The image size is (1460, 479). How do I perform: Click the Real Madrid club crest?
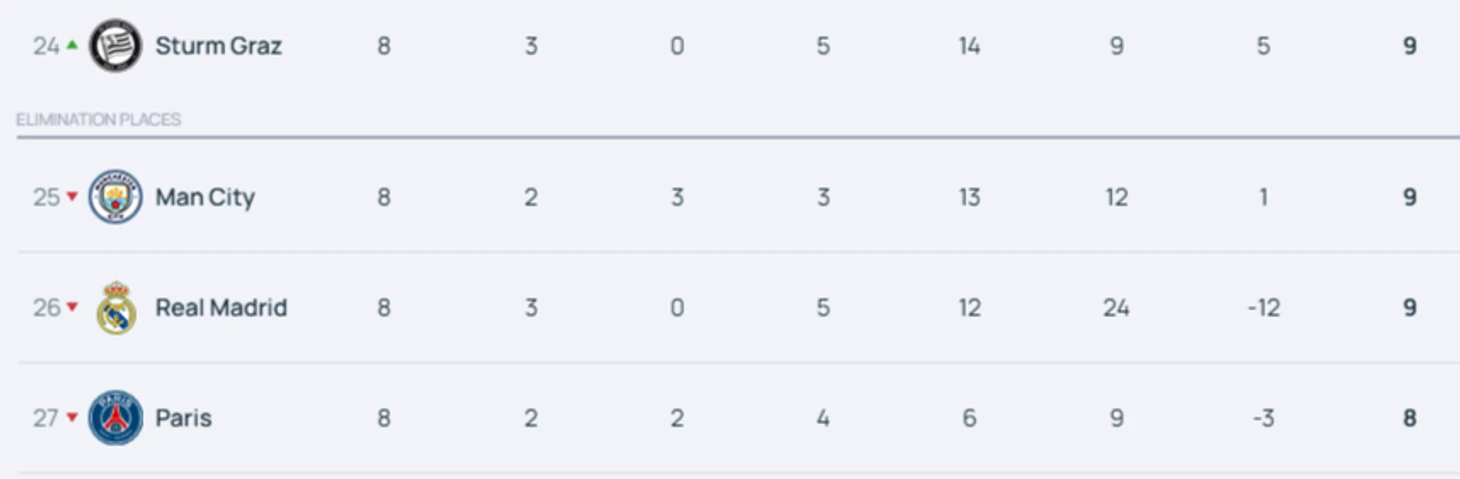tap(115, 308)
